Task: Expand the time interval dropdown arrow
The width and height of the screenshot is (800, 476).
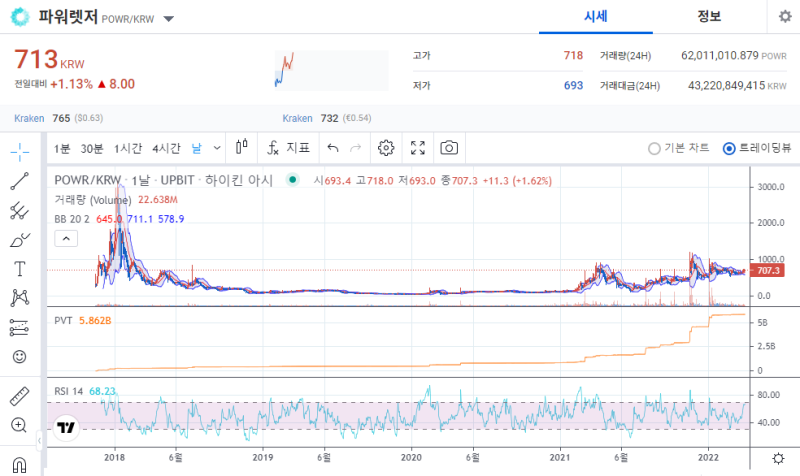Action: pyautogui.click(x=217, y=148)
